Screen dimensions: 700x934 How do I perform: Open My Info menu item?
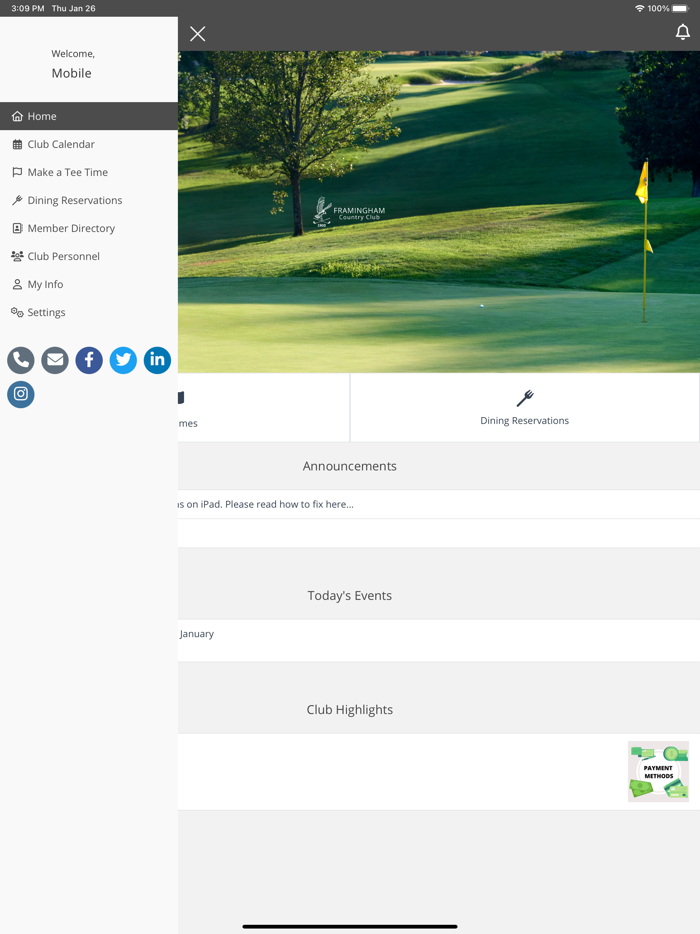click(89, 284)
